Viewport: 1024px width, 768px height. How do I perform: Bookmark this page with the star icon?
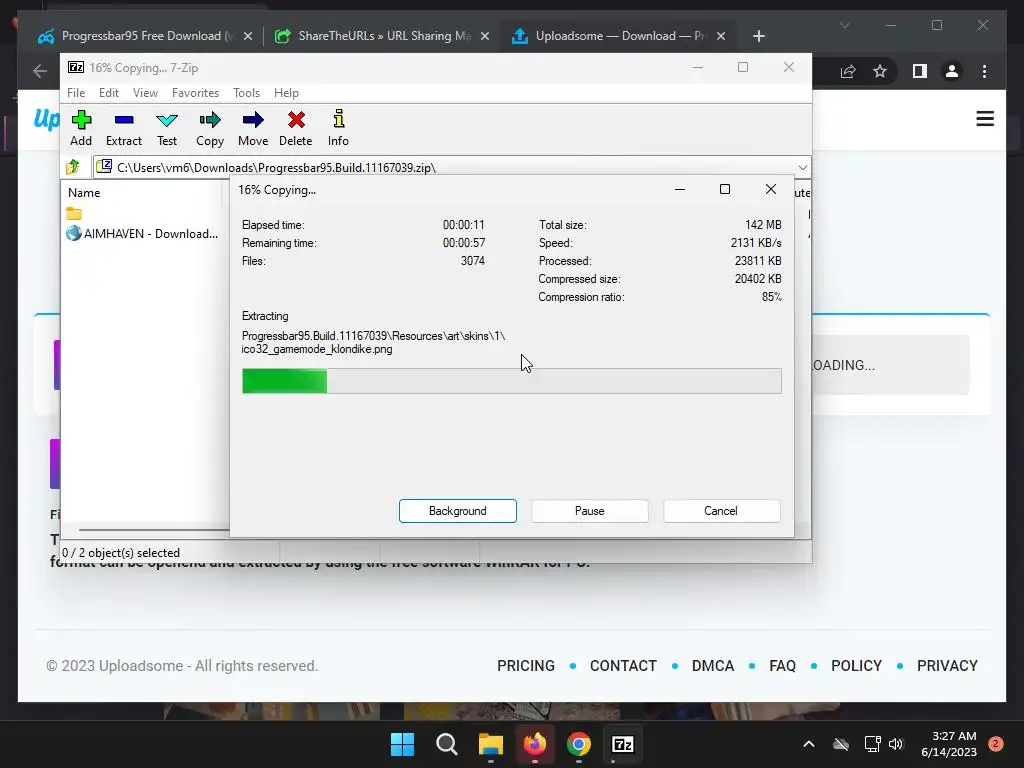pyautogui.click(x=880, y=71)
